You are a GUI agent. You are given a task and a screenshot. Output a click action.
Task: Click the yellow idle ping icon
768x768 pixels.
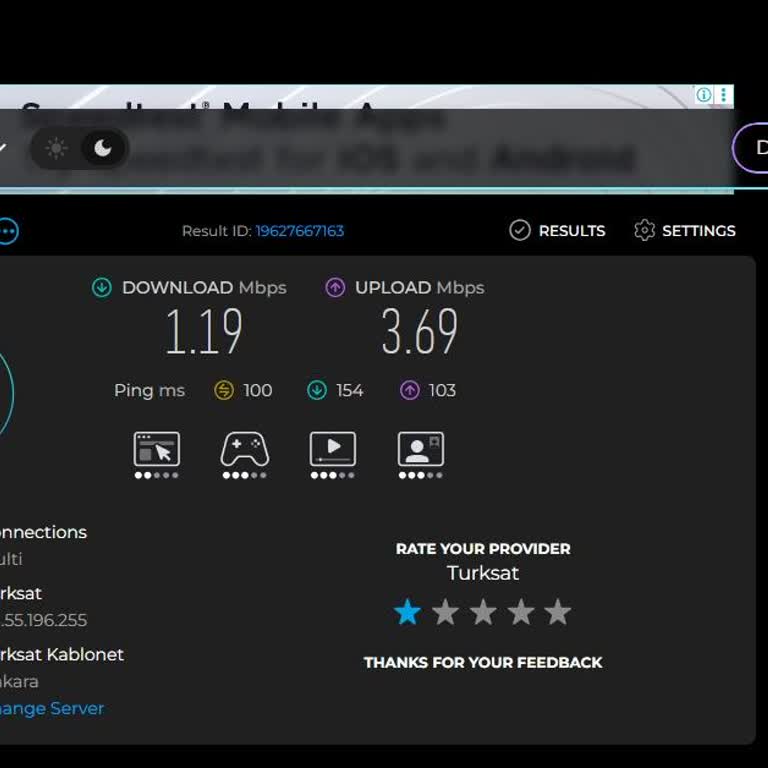pos(224,390)
